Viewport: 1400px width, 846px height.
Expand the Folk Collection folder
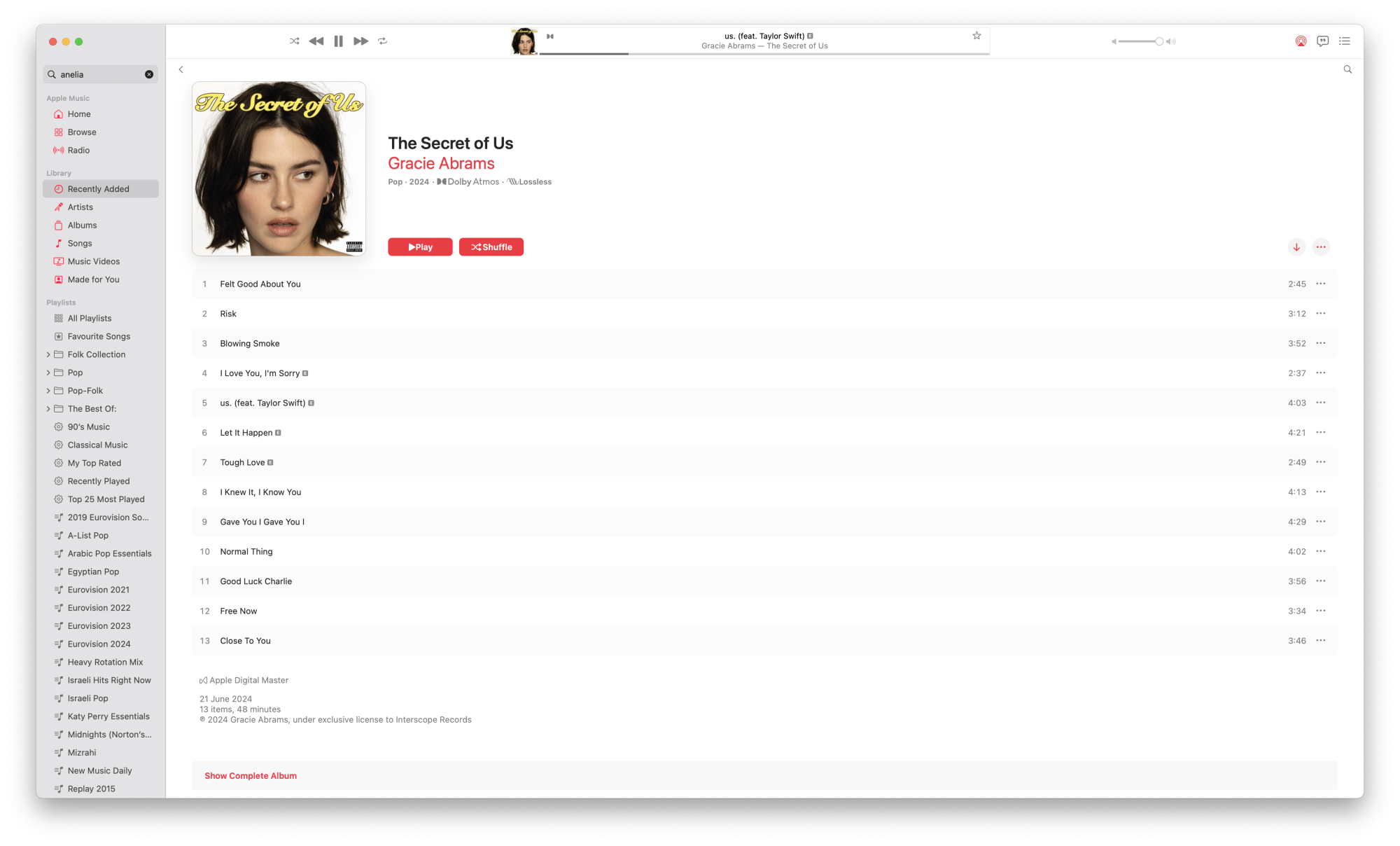pyautogui.click(x=48, y=355)
